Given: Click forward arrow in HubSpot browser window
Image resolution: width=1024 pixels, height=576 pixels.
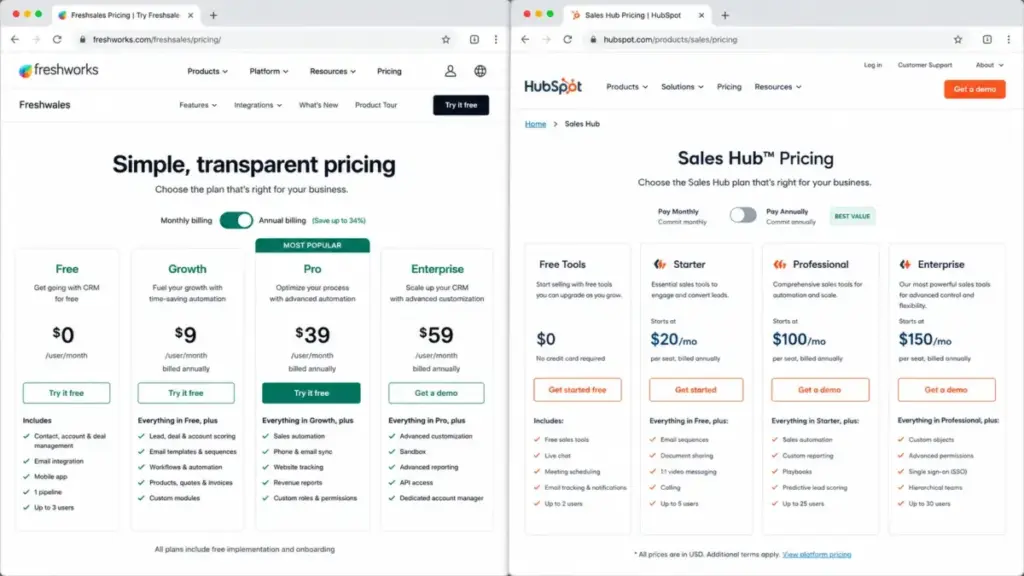Looking at the screenshot, I should 547,39.
